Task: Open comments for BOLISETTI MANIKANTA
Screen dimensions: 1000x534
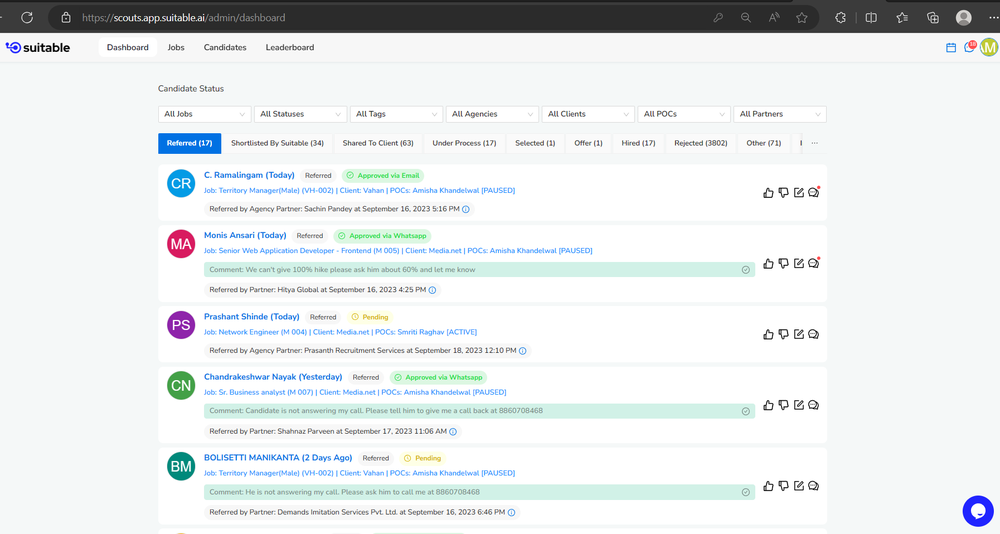Action: pos(814,486)
